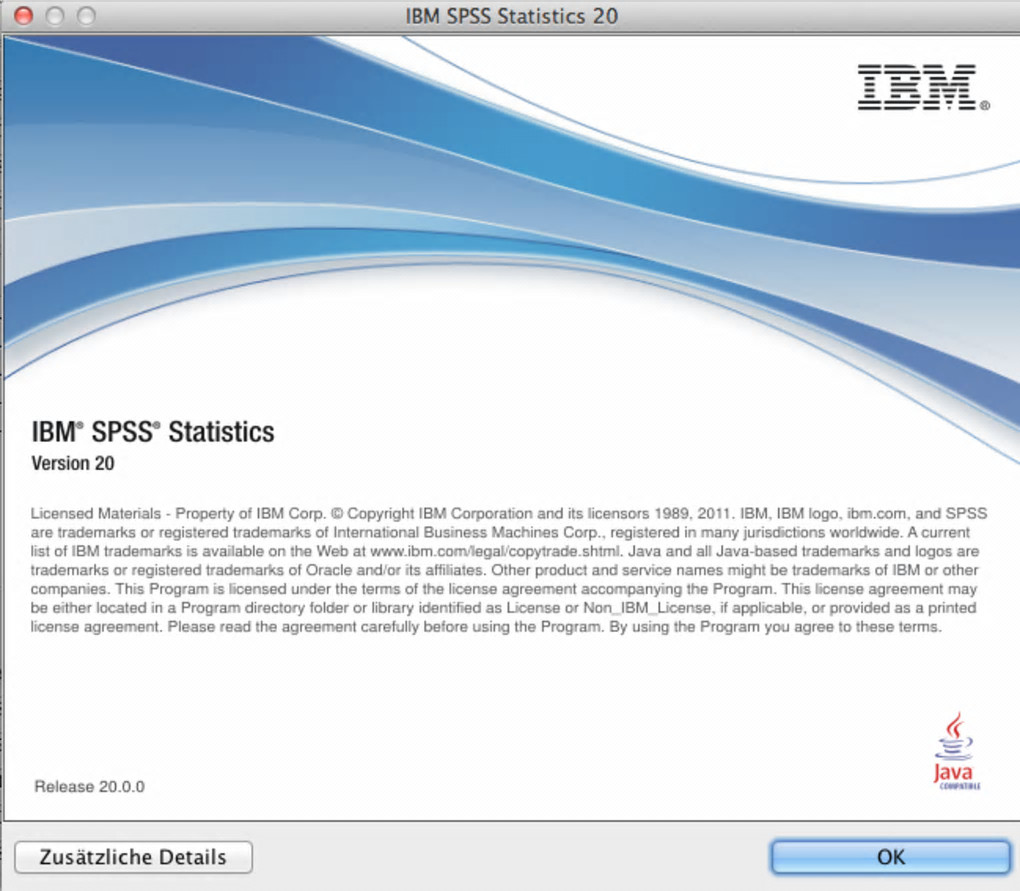Click the IBM SPSS Statistics heading
The width and height of the screenshot is (1020, 891).
click(153, 432)
